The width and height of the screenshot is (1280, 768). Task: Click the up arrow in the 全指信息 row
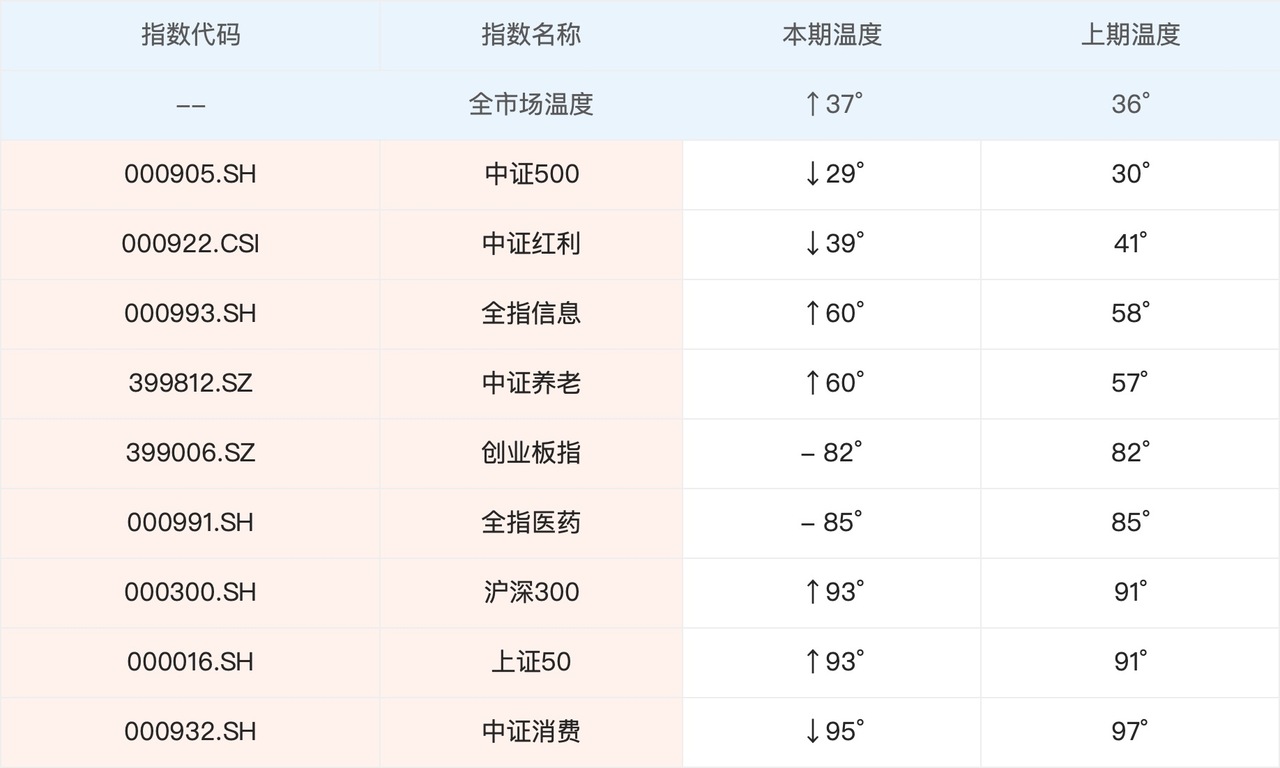click(x=812, y=314)
